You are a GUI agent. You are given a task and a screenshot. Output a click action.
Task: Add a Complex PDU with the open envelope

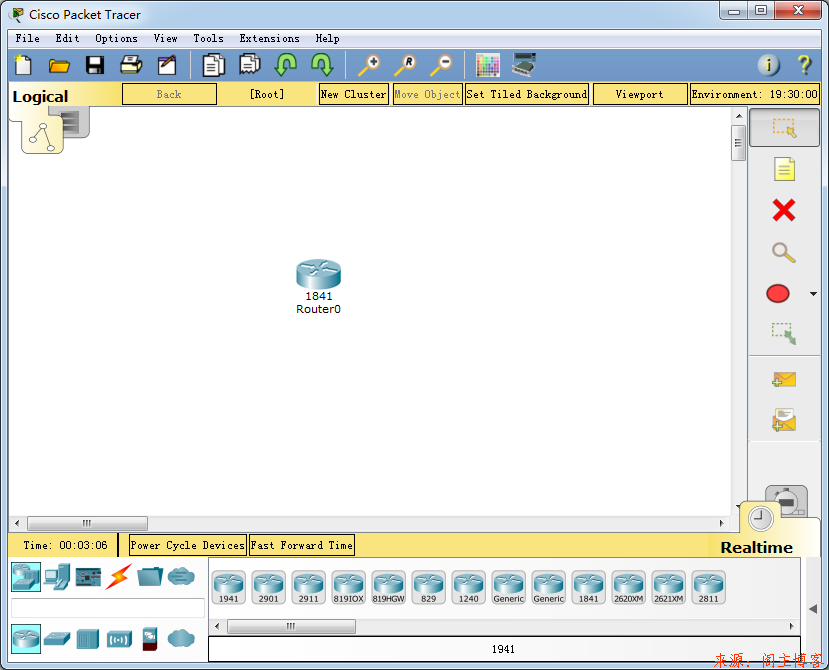[x=784, y=419]
